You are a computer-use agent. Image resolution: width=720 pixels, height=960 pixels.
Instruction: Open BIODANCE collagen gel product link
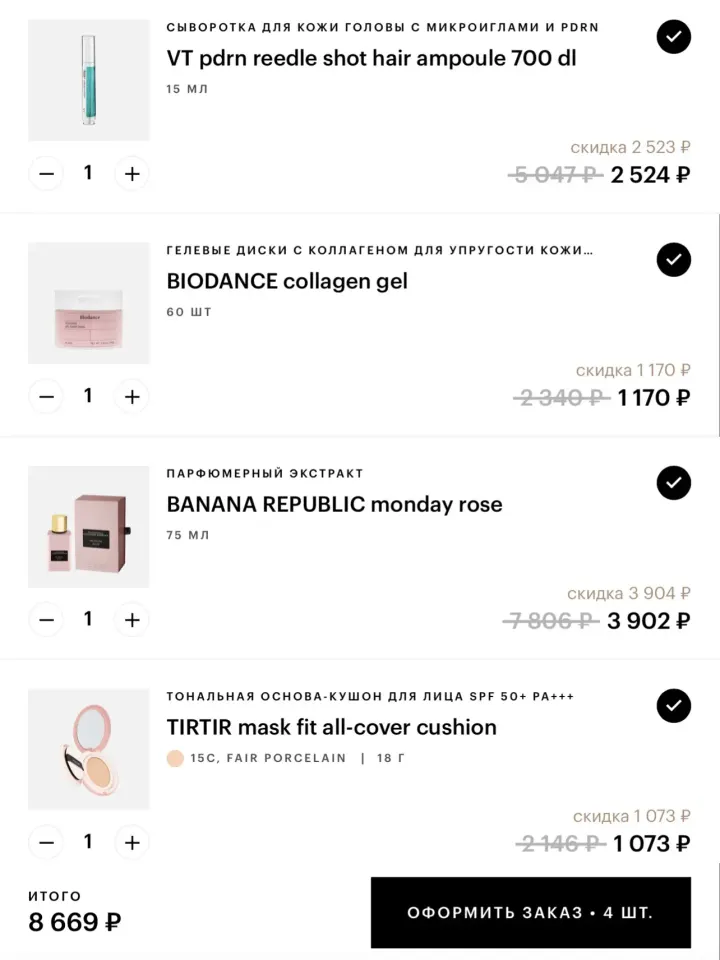coord(287,281)
